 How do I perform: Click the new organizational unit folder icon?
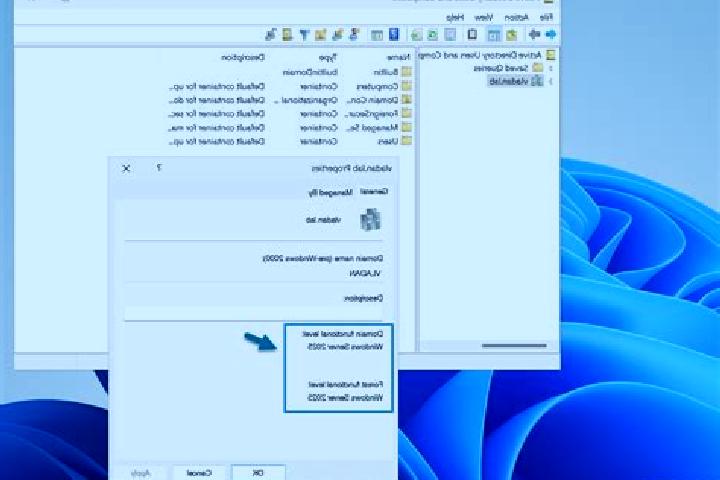point(320,34)
